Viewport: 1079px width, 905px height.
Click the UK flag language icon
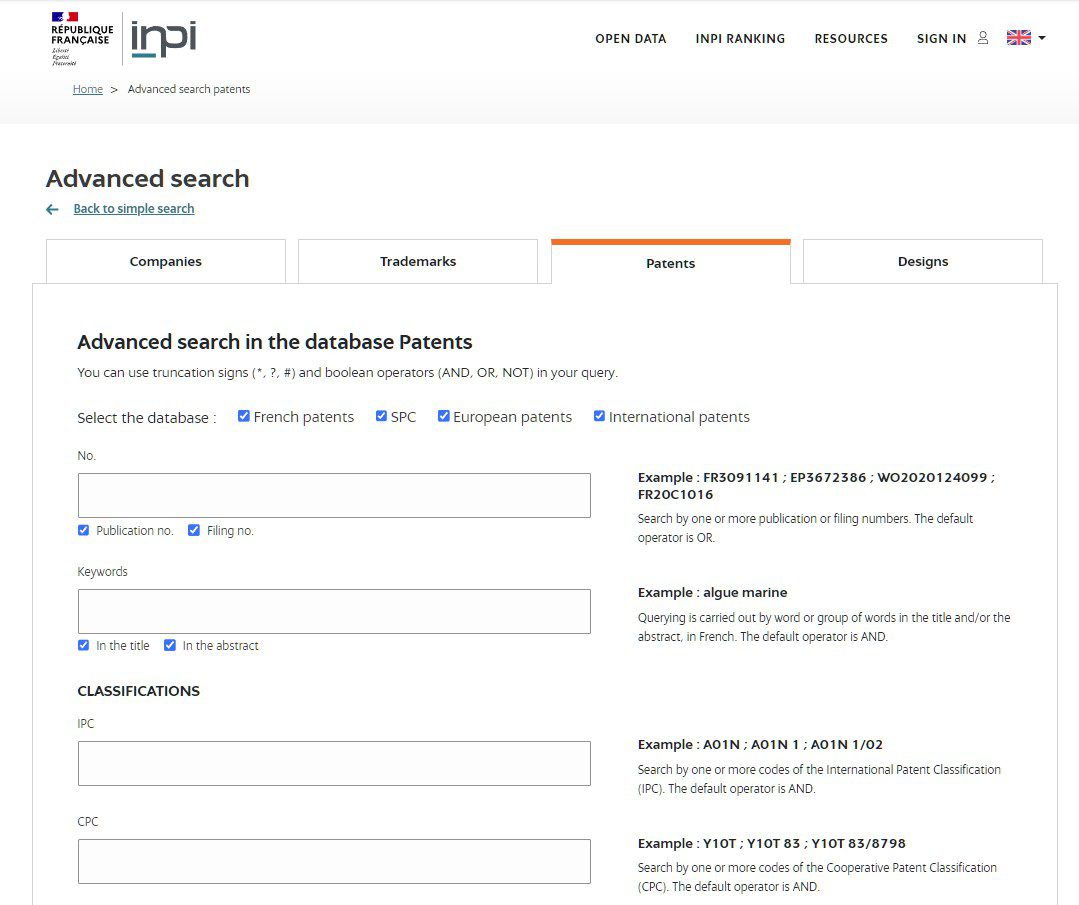(1018, 38)
